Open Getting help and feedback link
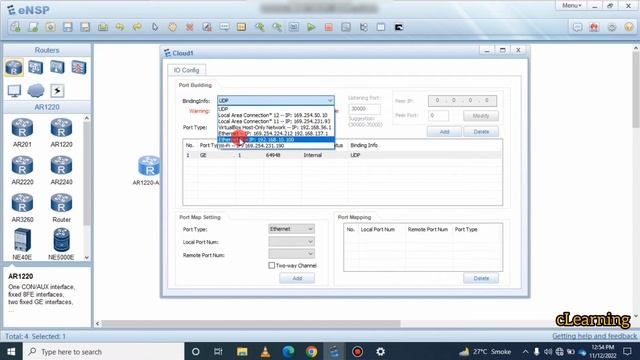The width and height of the screenshot is (640, 360). click(594, 336)
